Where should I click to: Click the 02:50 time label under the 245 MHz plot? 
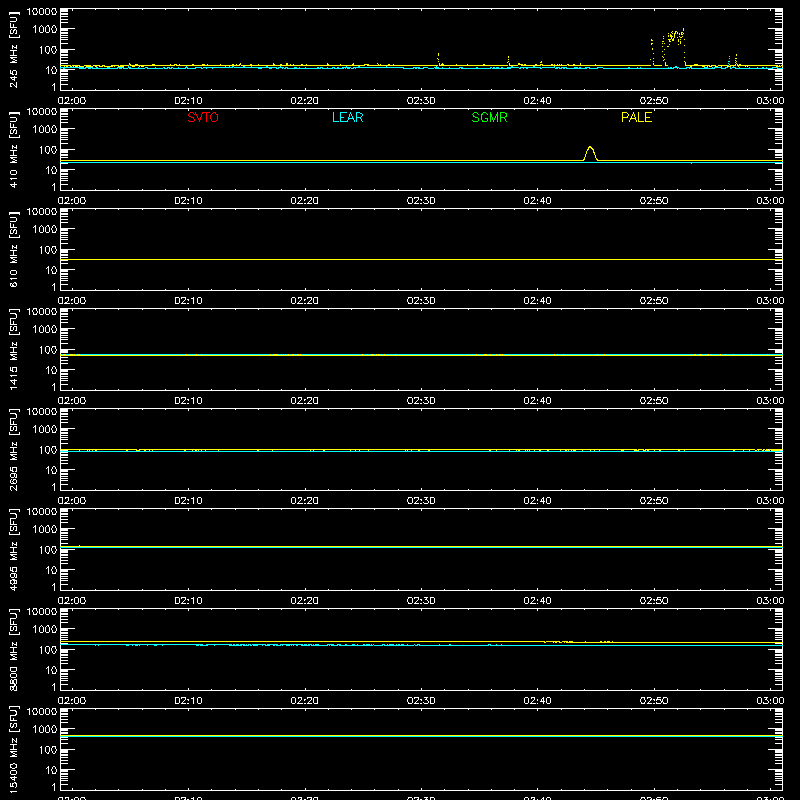654,101
